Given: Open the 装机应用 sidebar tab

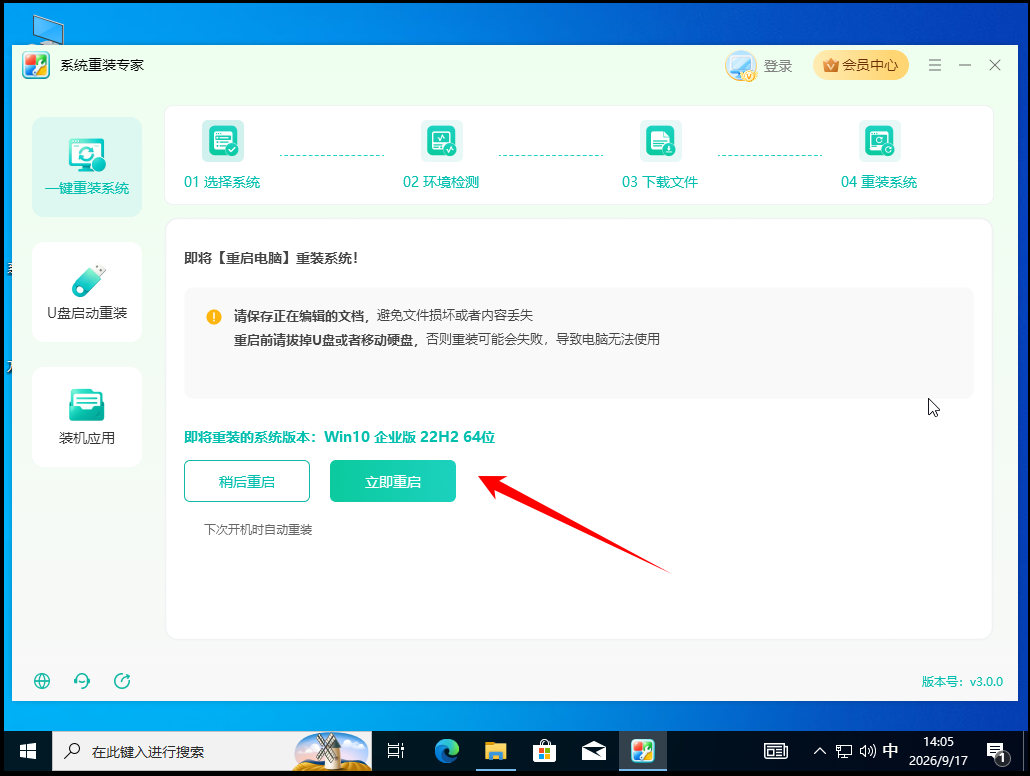Looking at the screenshot, I should pyautogui.click(x=87, y=417).
